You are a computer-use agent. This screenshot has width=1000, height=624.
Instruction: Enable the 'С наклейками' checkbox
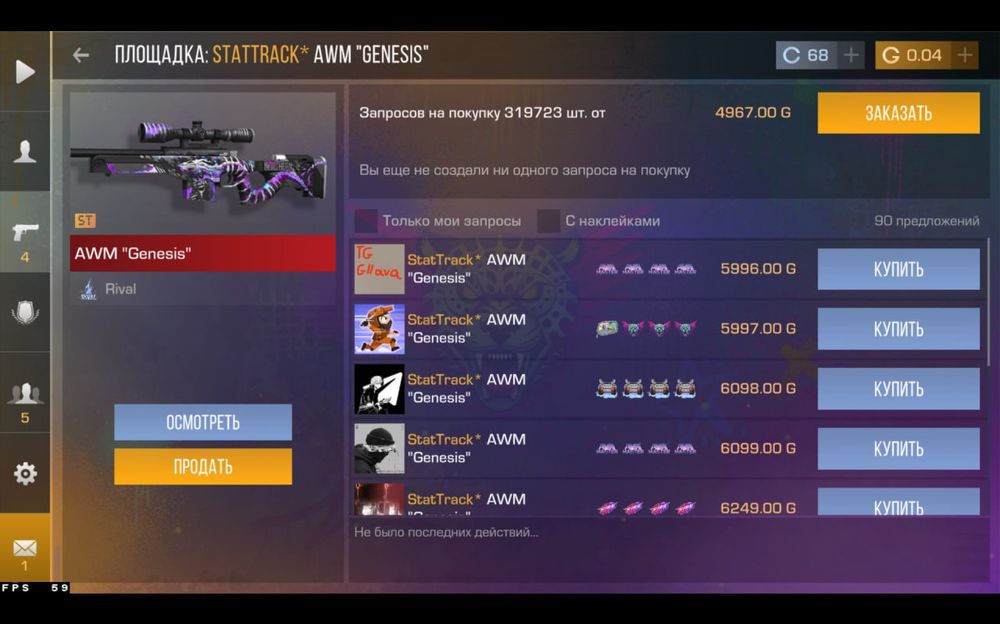(x=548, y=221)
